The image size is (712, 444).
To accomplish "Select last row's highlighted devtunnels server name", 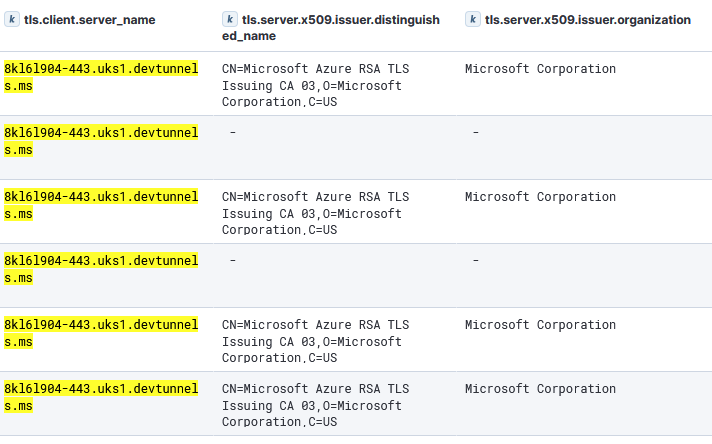I will click(x=100, y=397).
